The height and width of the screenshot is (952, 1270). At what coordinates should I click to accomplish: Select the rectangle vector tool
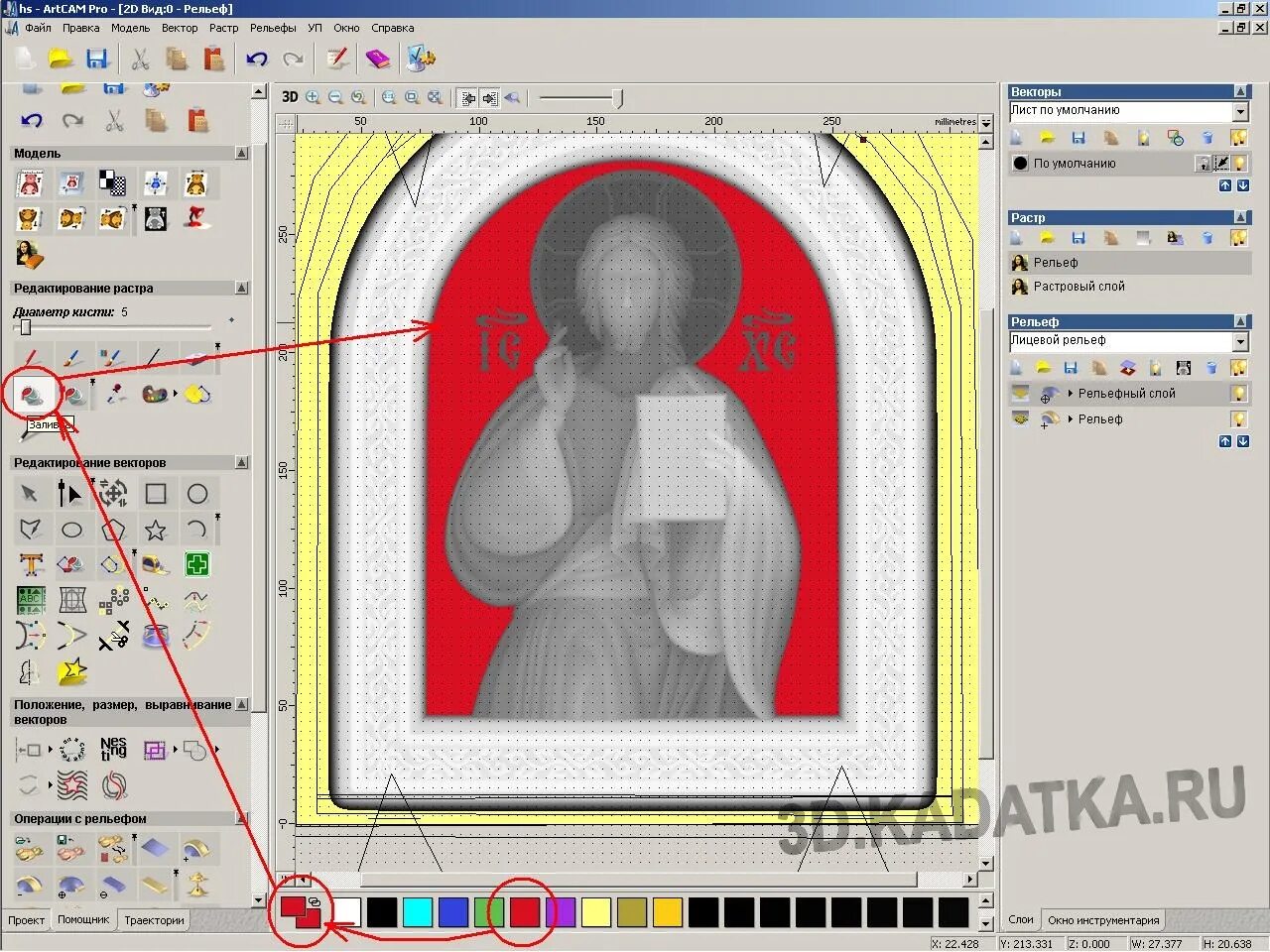tap(156, 494)
